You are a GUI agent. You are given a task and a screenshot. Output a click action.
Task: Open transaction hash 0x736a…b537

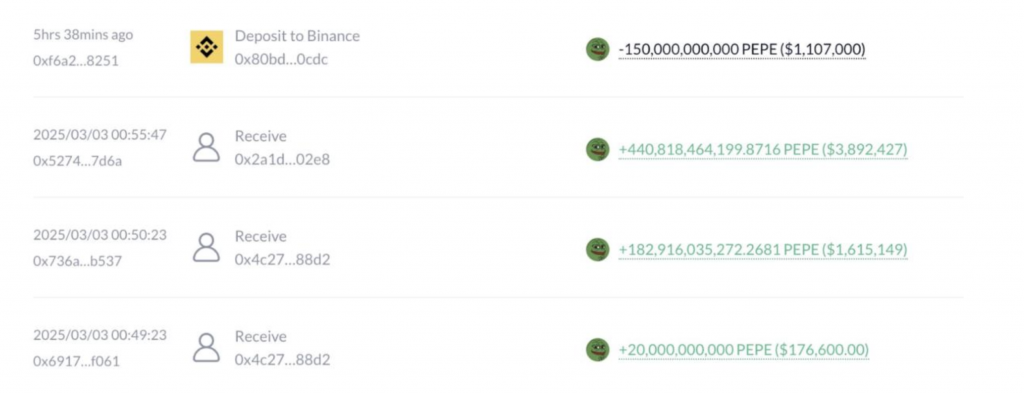coord(78,260)
